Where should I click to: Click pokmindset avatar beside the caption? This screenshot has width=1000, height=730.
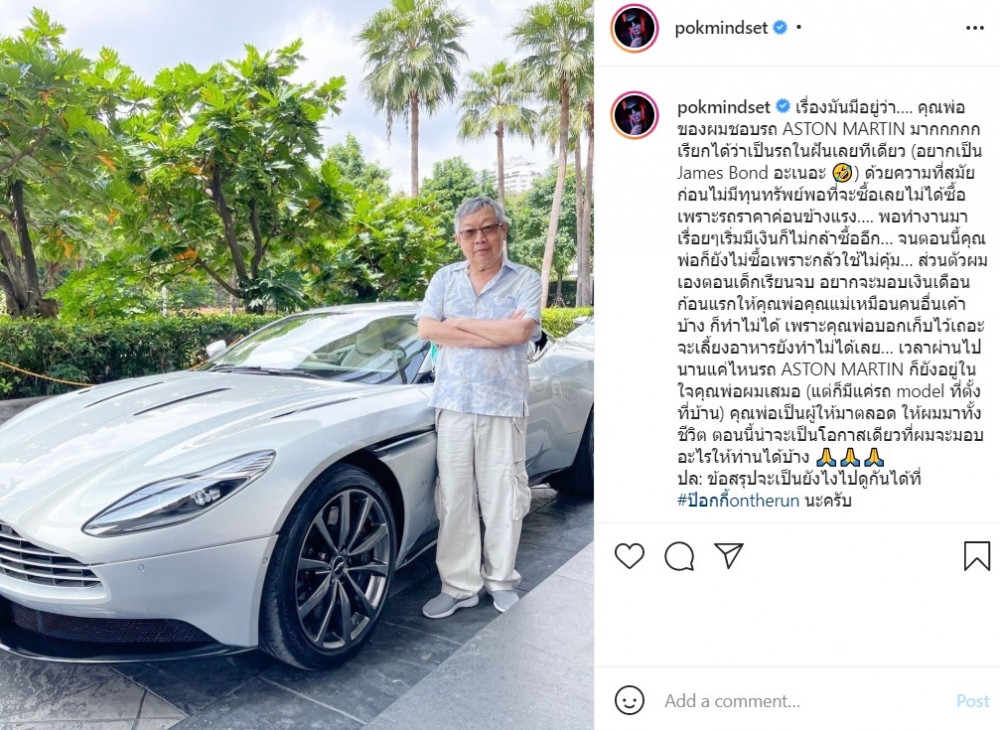635,115
